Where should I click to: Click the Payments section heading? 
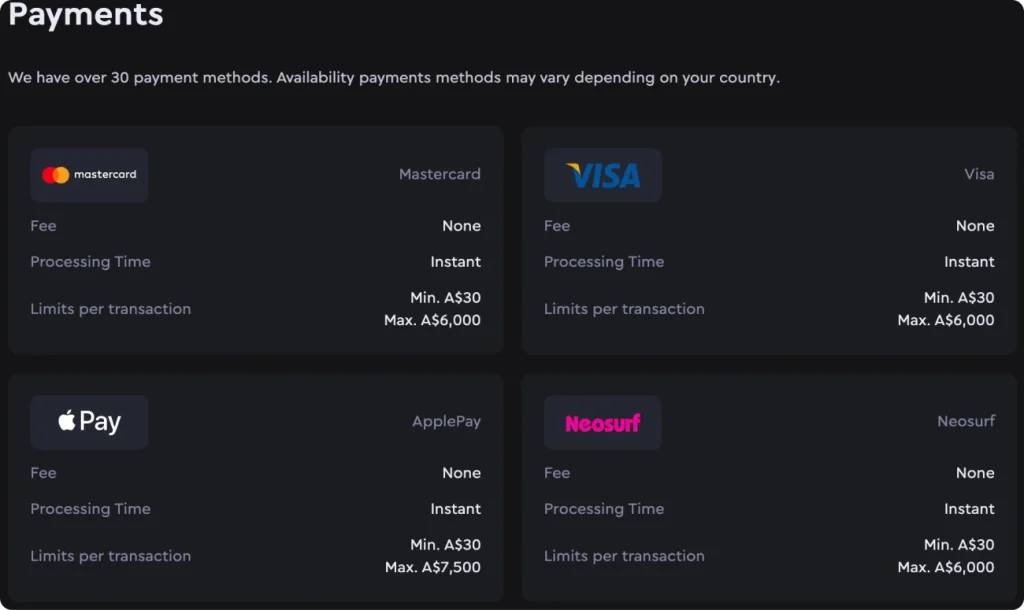85,15
